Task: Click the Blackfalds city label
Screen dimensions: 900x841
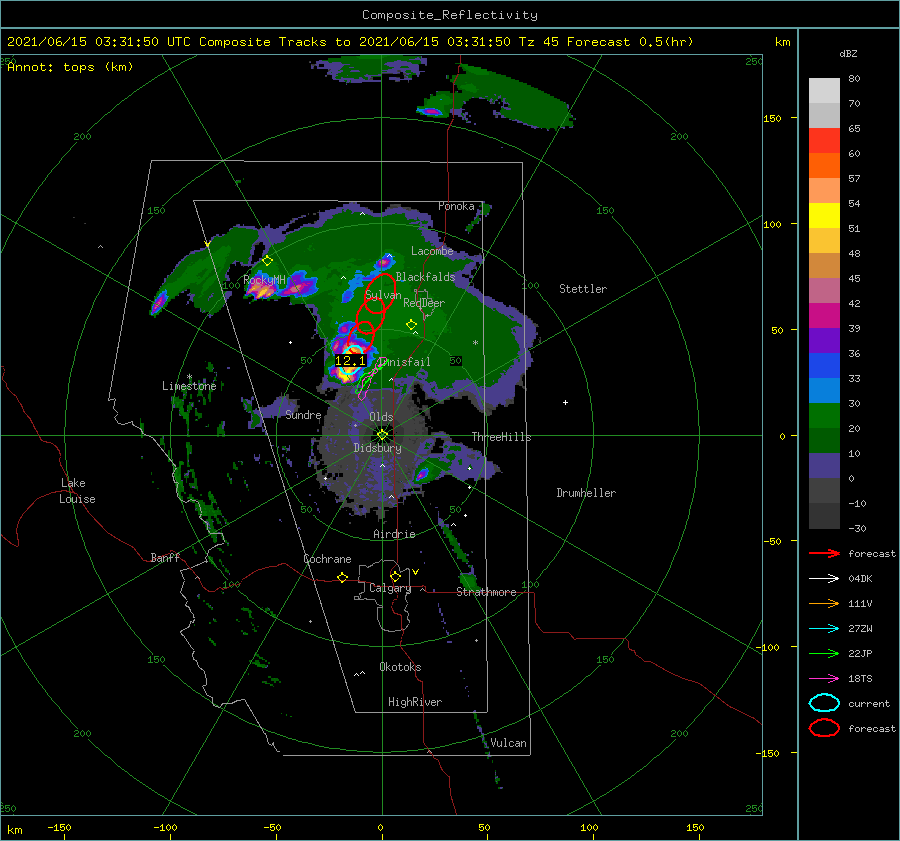Action: tap(425, 277)
